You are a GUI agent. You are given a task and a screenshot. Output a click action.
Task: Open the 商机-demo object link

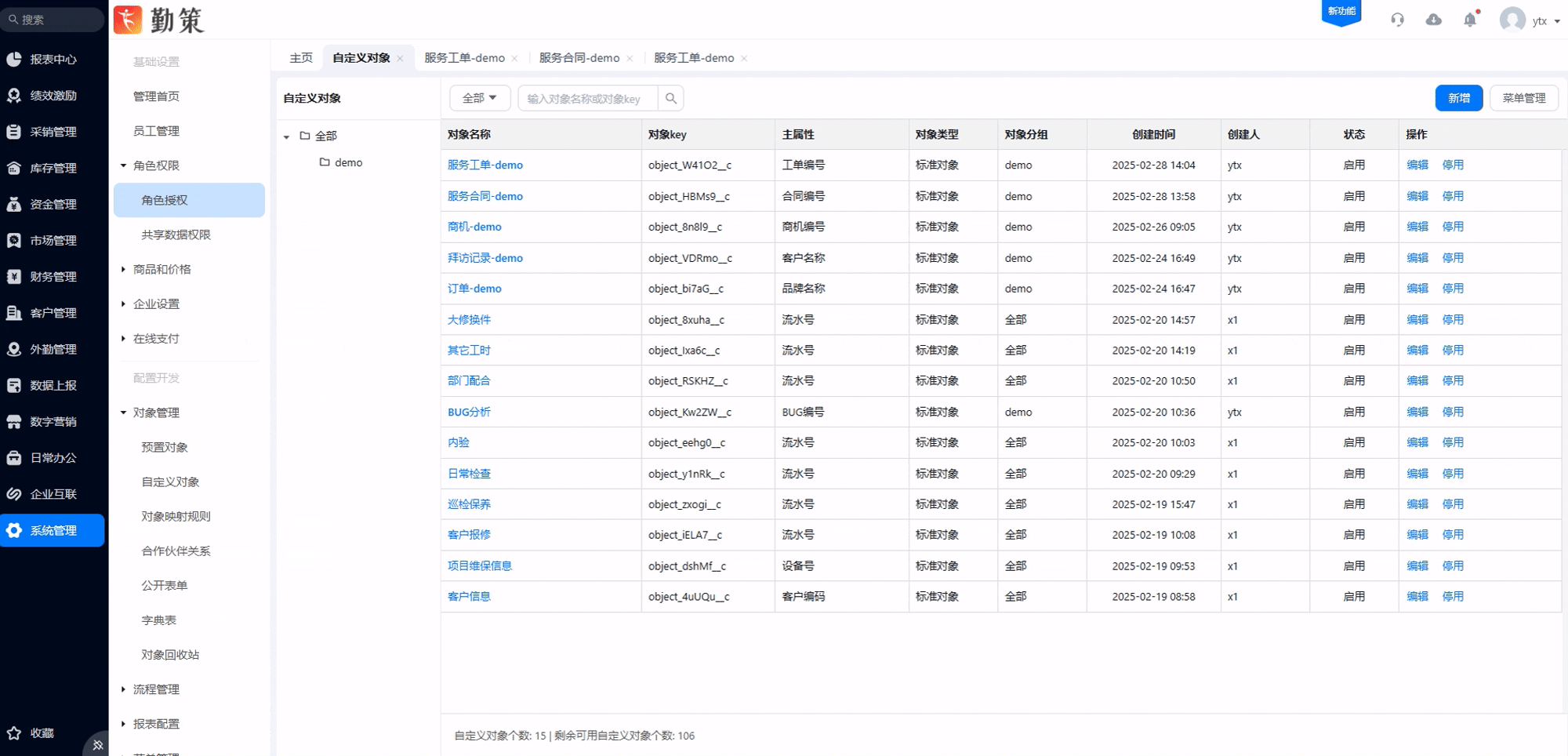pos(474,227)
